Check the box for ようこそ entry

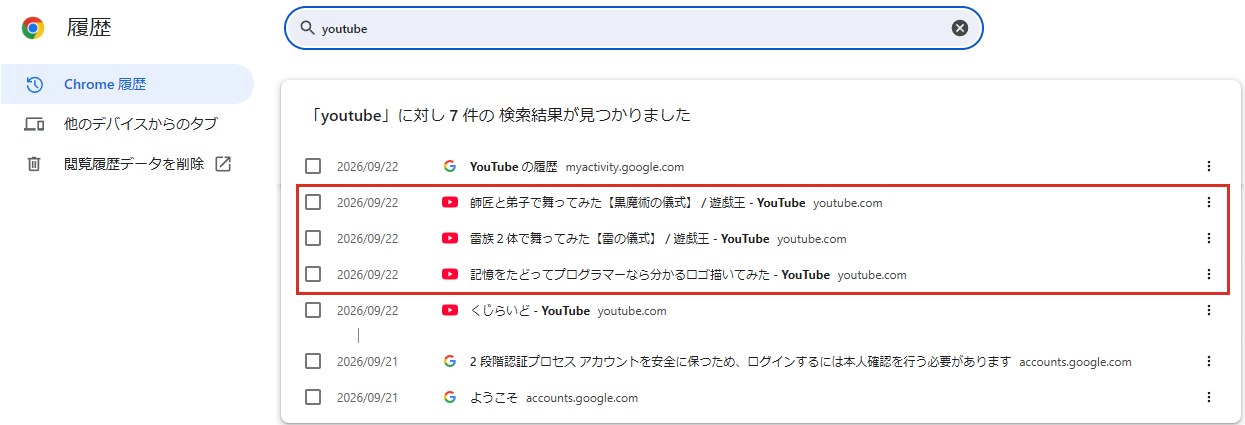pyautogui.click(x=313, y=397)
